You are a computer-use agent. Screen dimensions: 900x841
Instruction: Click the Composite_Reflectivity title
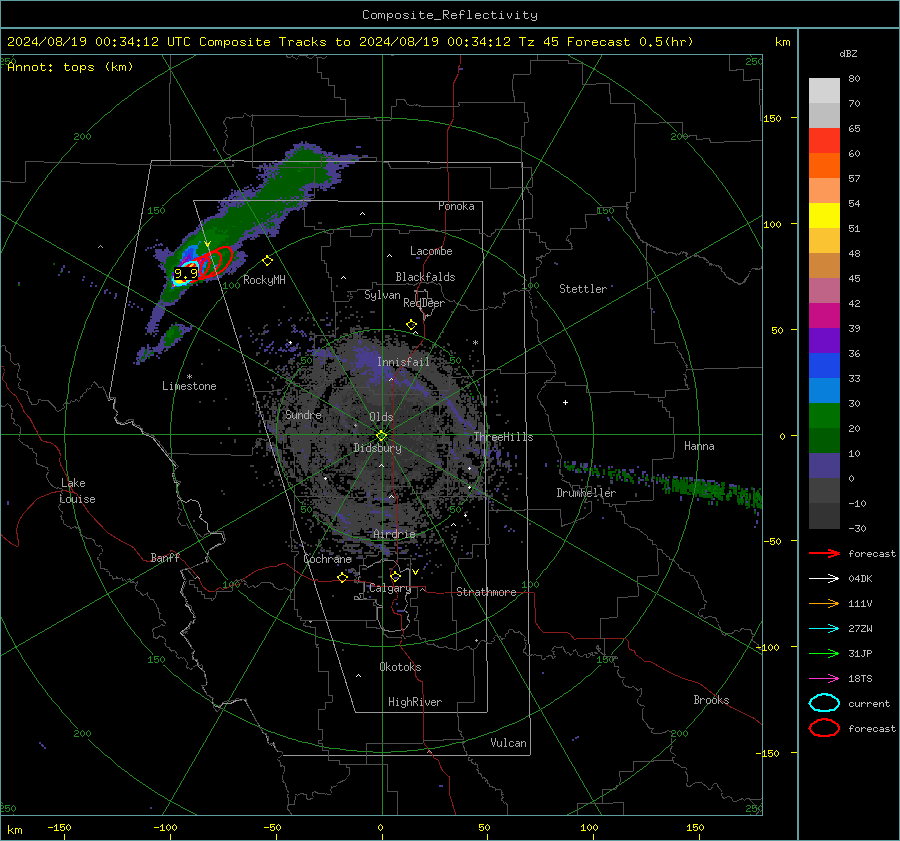point(450,15)
